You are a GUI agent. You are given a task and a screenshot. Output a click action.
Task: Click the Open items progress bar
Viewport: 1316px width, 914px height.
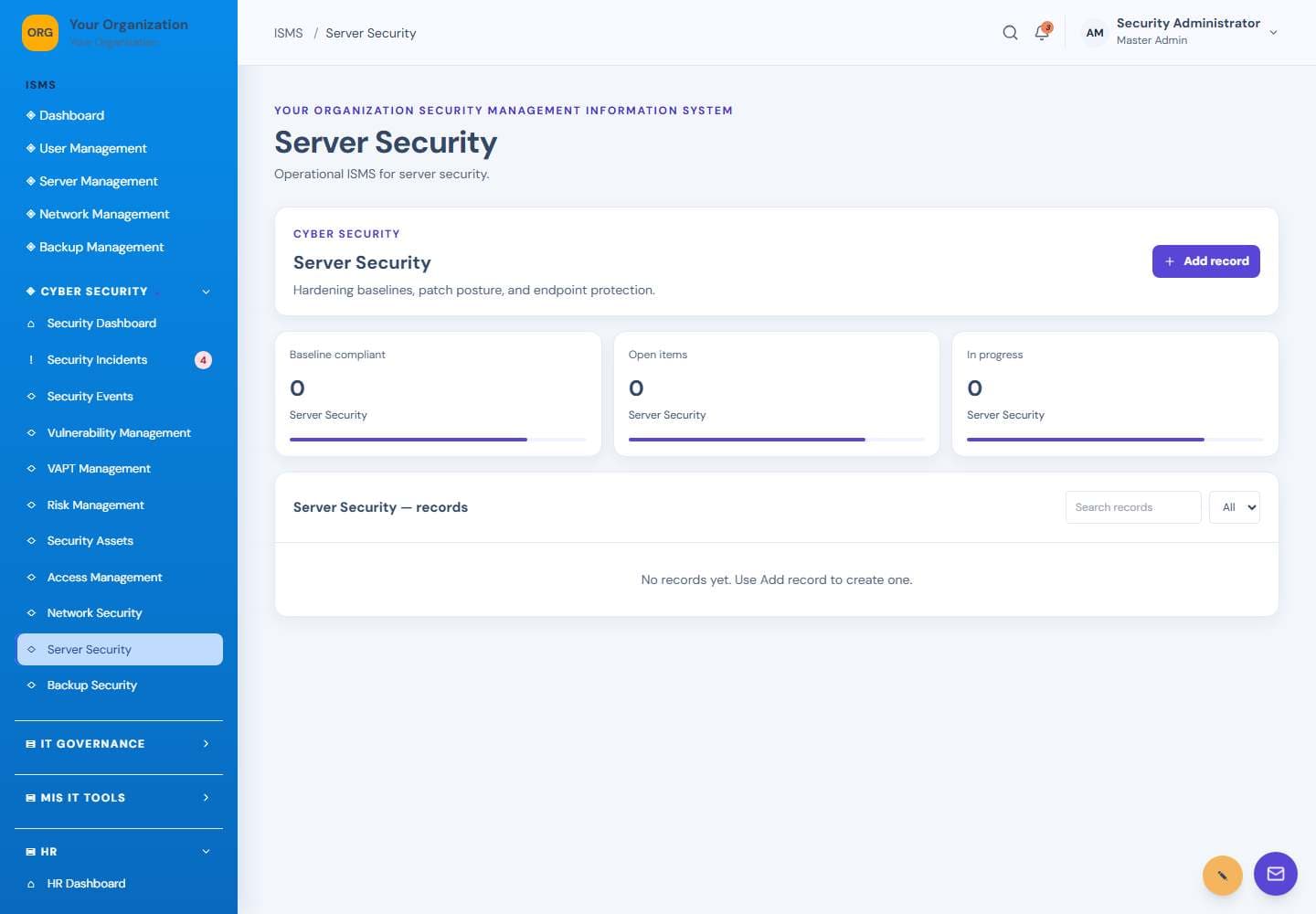(x=777, y=440)
